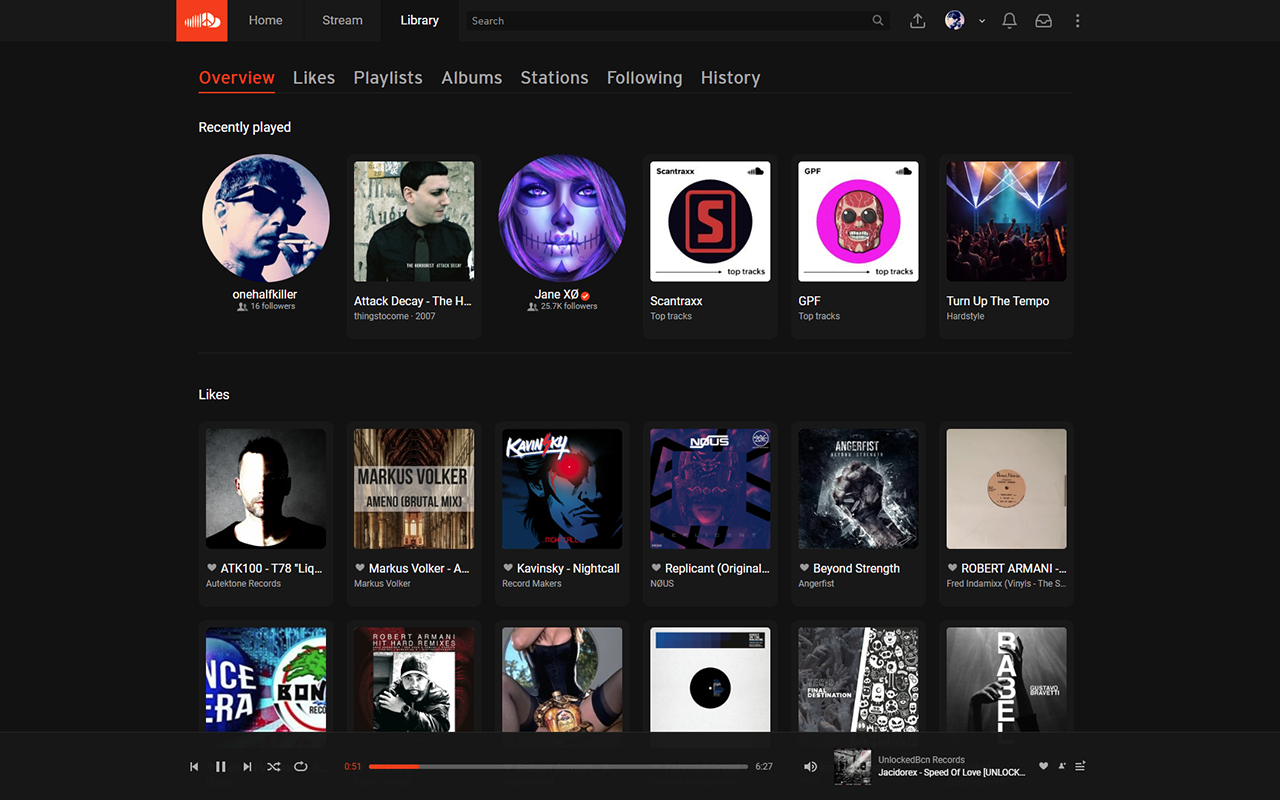Screen dimensions: 1280x800
Task: Toggle shuffle in the player bar
Action: click(x=274, y=767)
